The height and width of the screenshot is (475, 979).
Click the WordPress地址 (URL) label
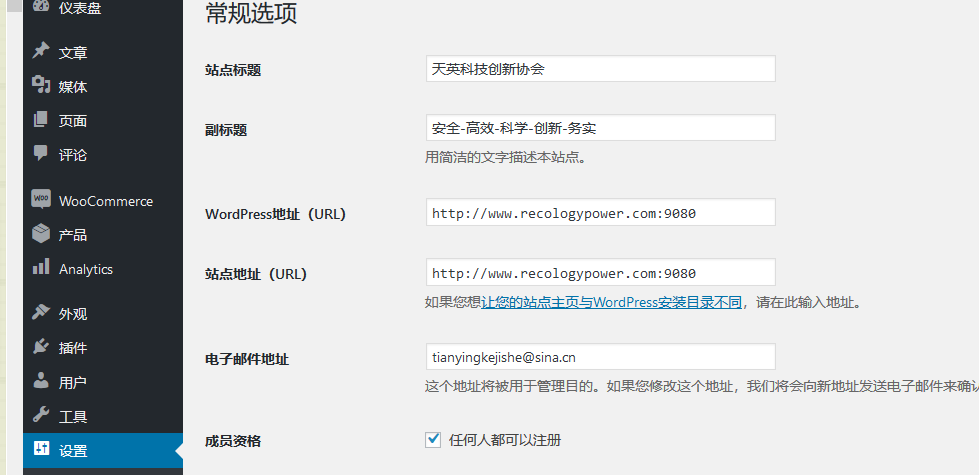[x=275, y=214]
